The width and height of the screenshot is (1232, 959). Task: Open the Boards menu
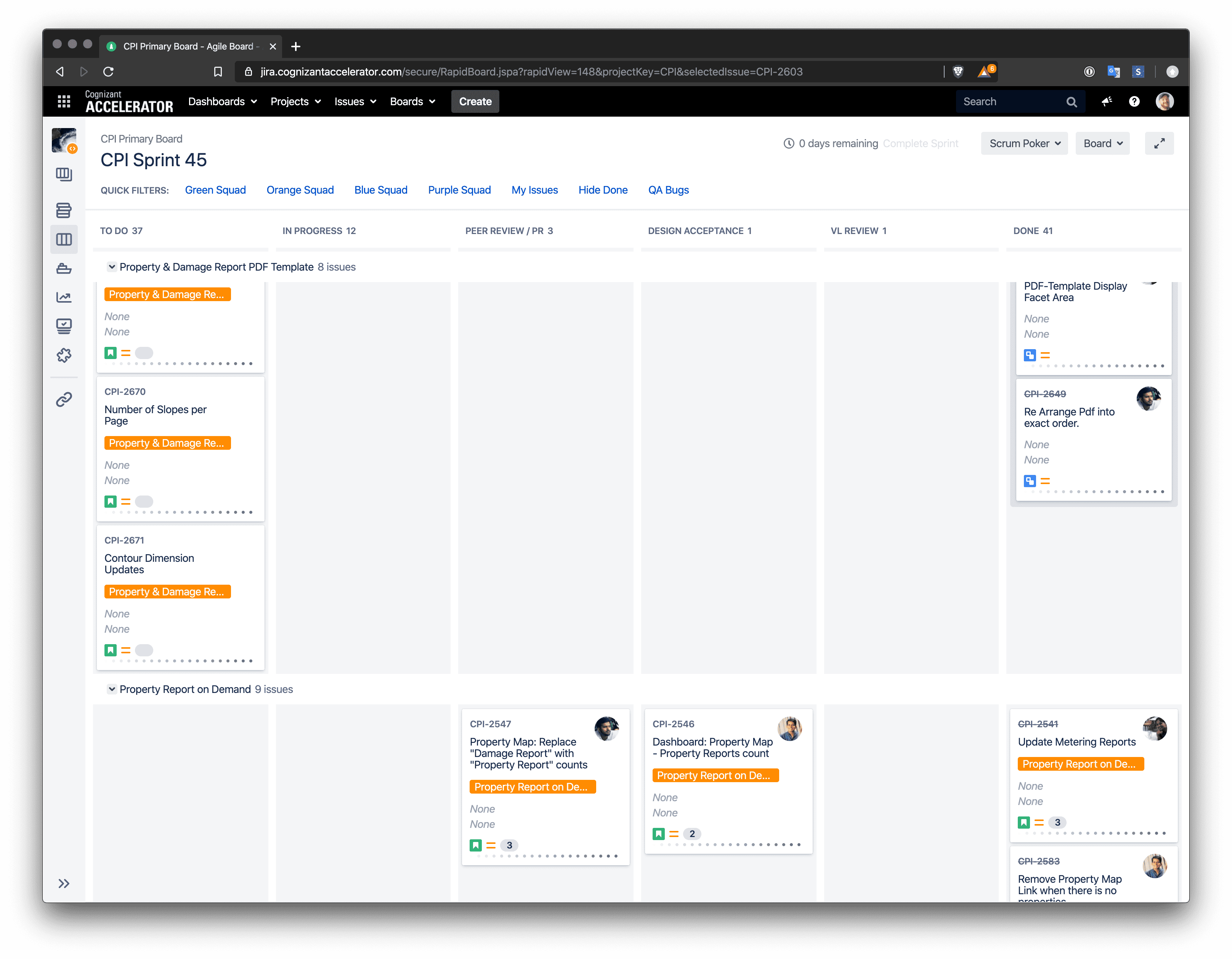click(412, 101)
